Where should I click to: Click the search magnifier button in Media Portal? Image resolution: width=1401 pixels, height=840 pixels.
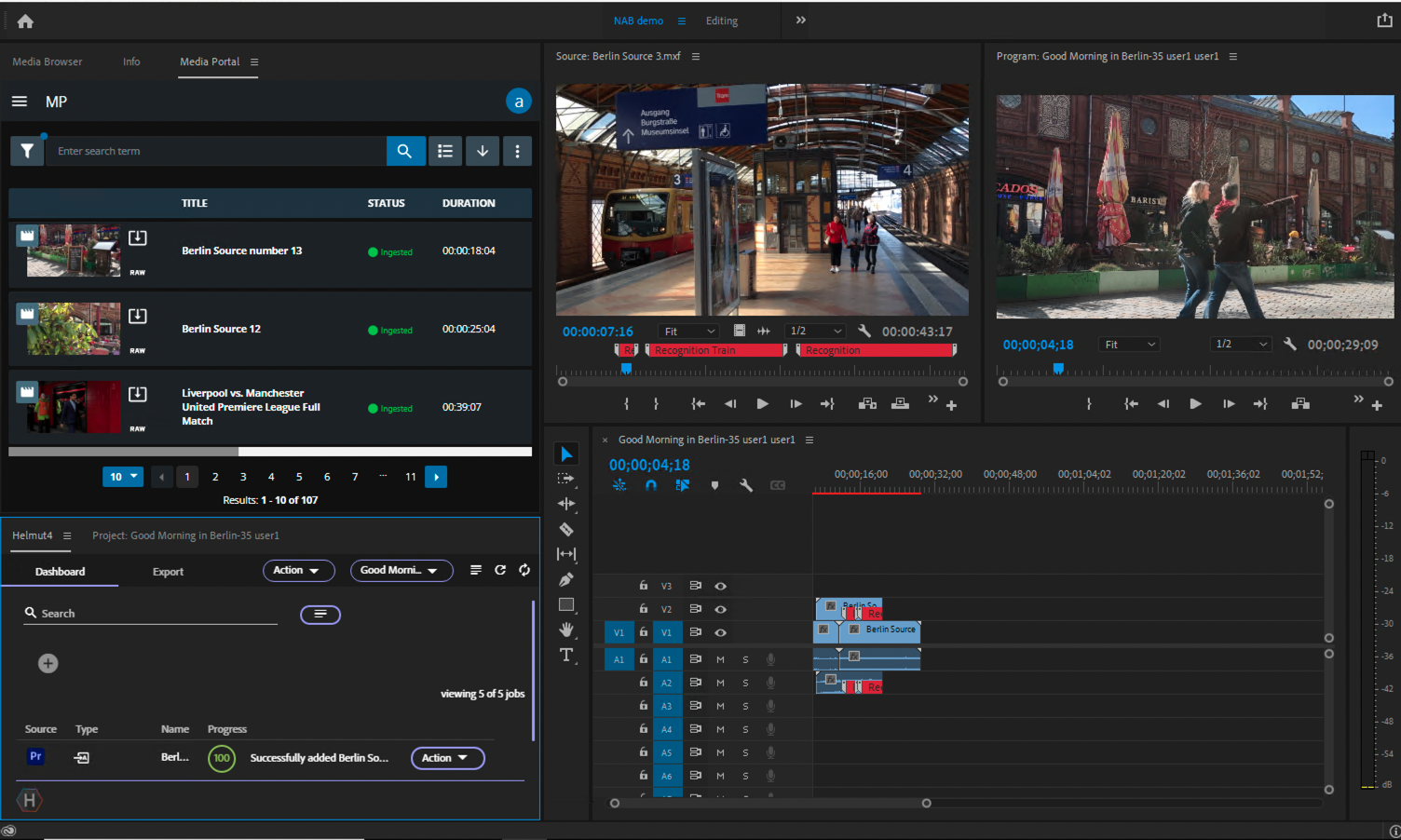[x=404, y=151]
